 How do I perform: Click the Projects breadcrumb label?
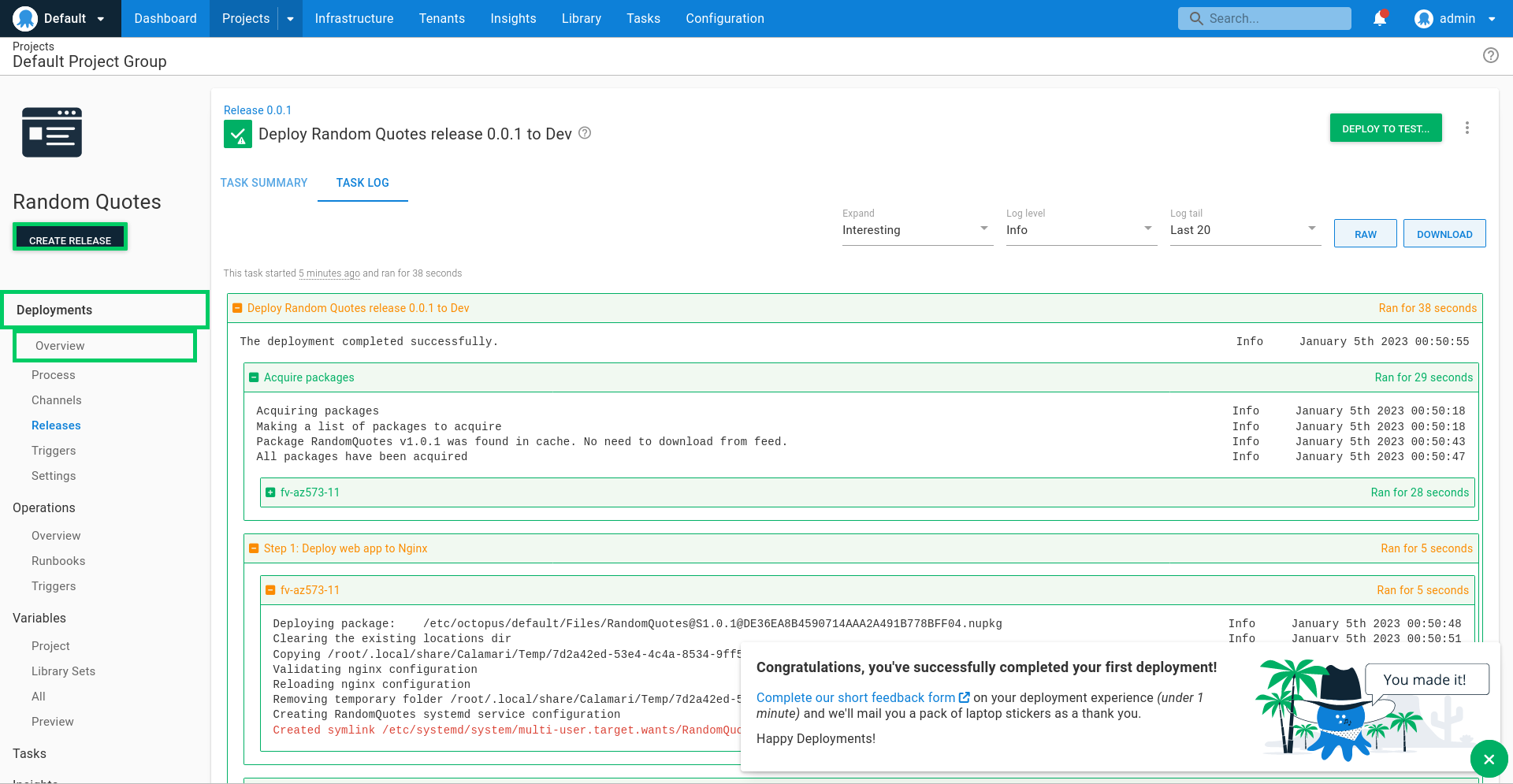[x=33, y=46]
